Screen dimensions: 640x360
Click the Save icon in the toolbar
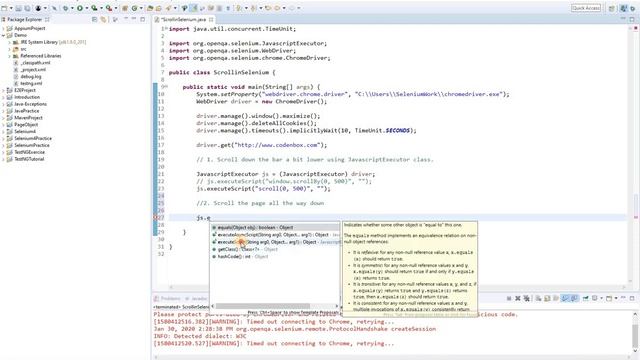pos(18,8)
